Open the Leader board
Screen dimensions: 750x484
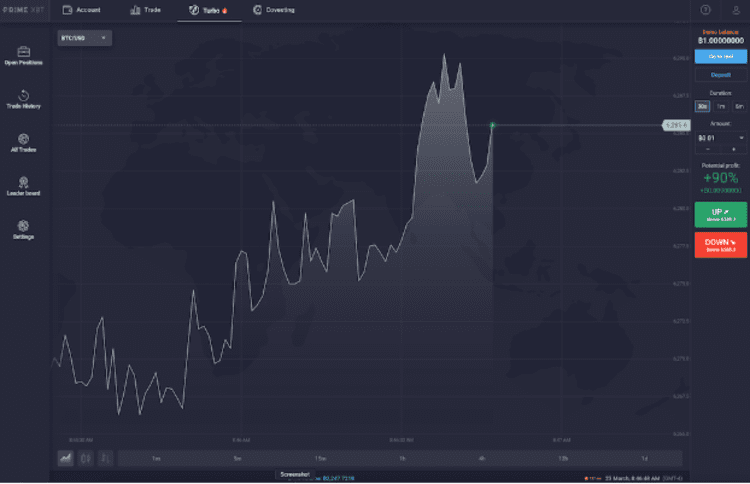pyautogui.click(x=23, y=186)
